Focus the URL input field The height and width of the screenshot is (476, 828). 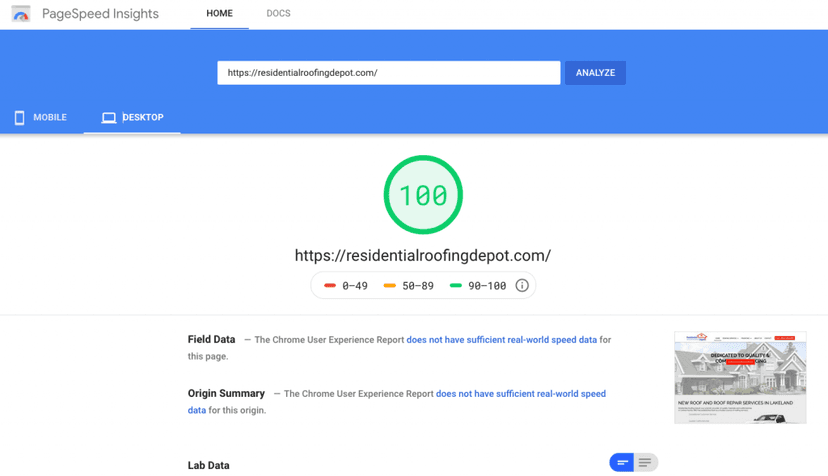(388, 73)
